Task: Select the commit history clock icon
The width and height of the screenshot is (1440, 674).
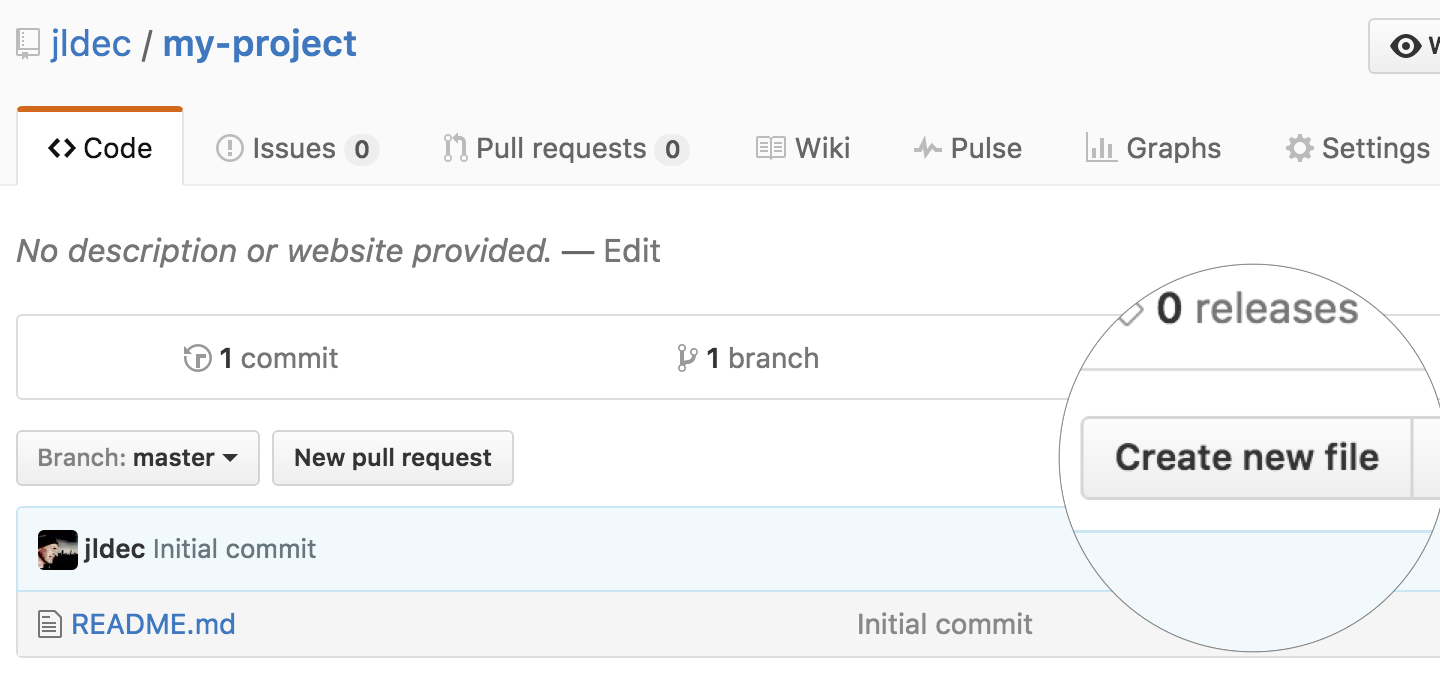Action: click(x=195, y=357)
